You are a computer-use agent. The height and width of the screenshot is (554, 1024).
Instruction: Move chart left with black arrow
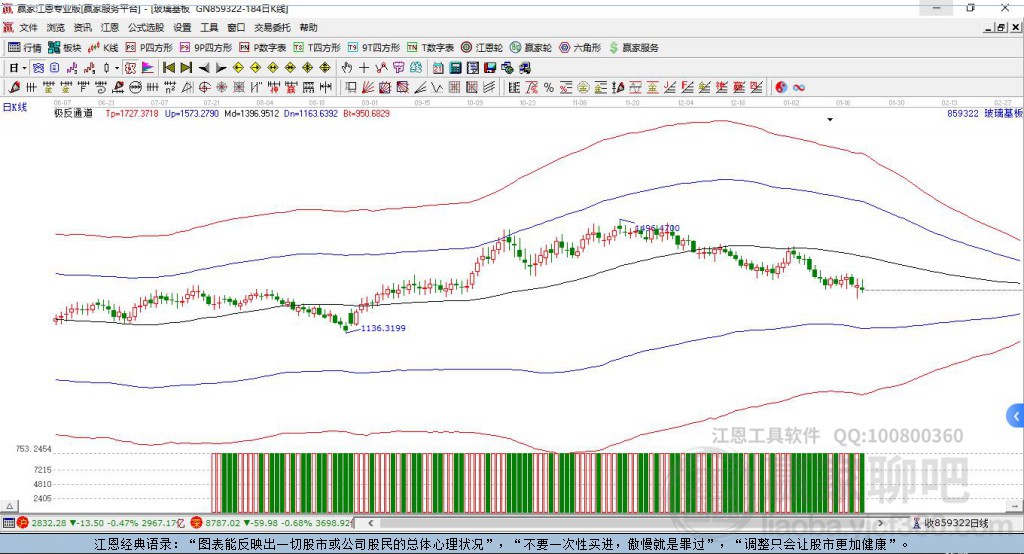(204, 68)
